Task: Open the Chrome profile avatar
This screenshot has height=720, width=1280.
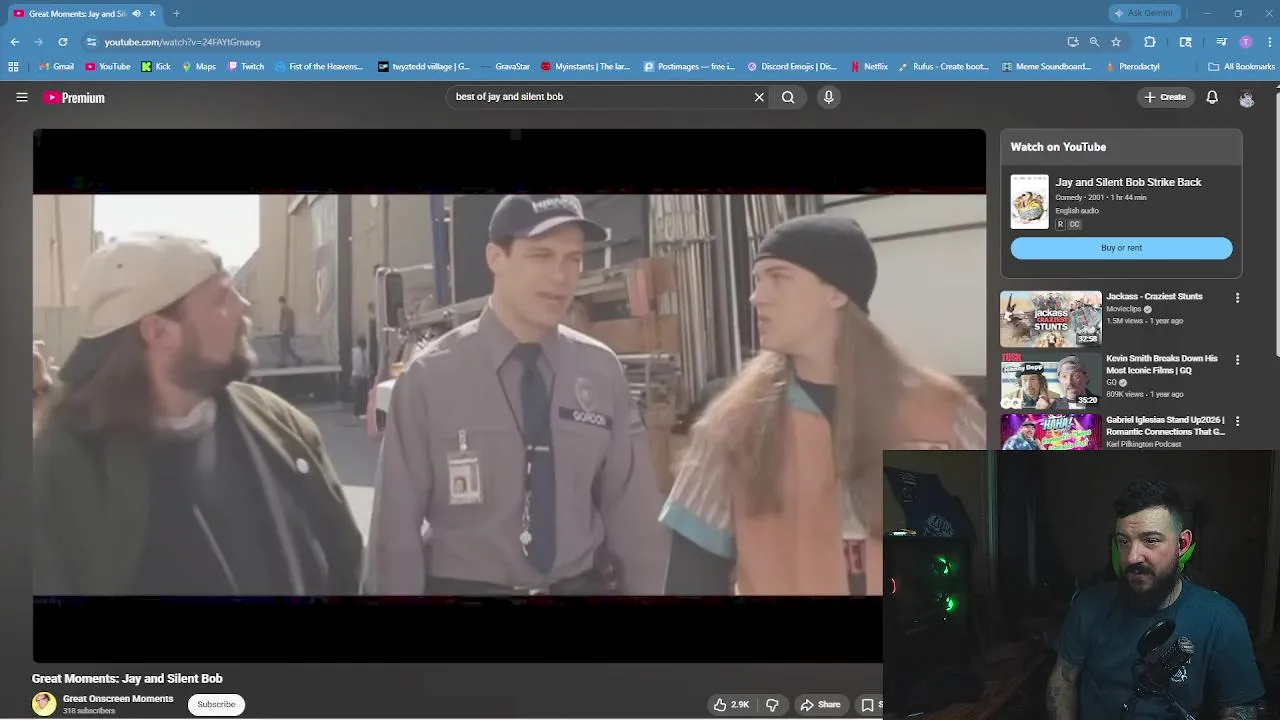Action: [x=1245, y=42]
